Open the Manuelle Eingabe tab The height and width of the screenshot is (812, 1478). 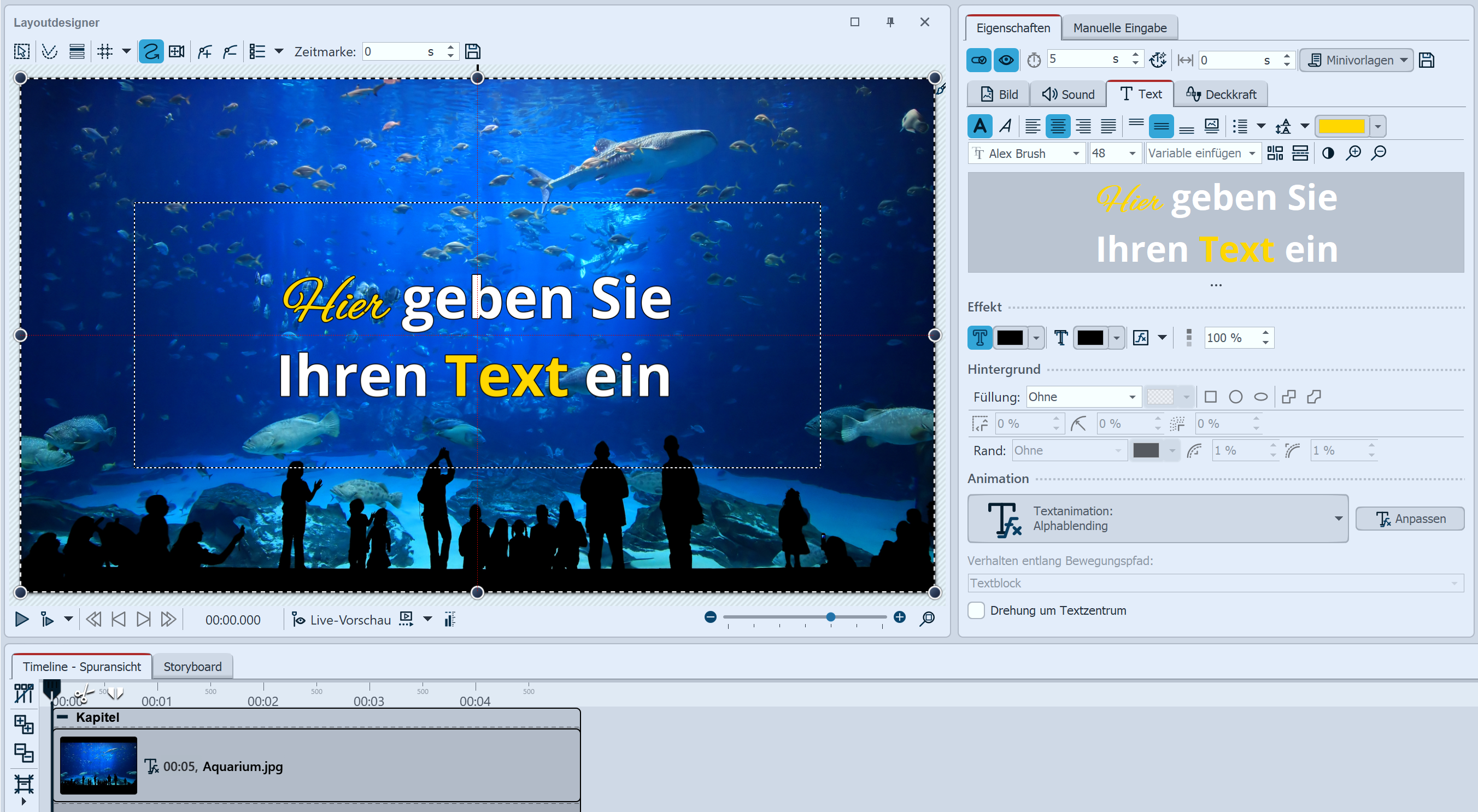[1119, 27]
